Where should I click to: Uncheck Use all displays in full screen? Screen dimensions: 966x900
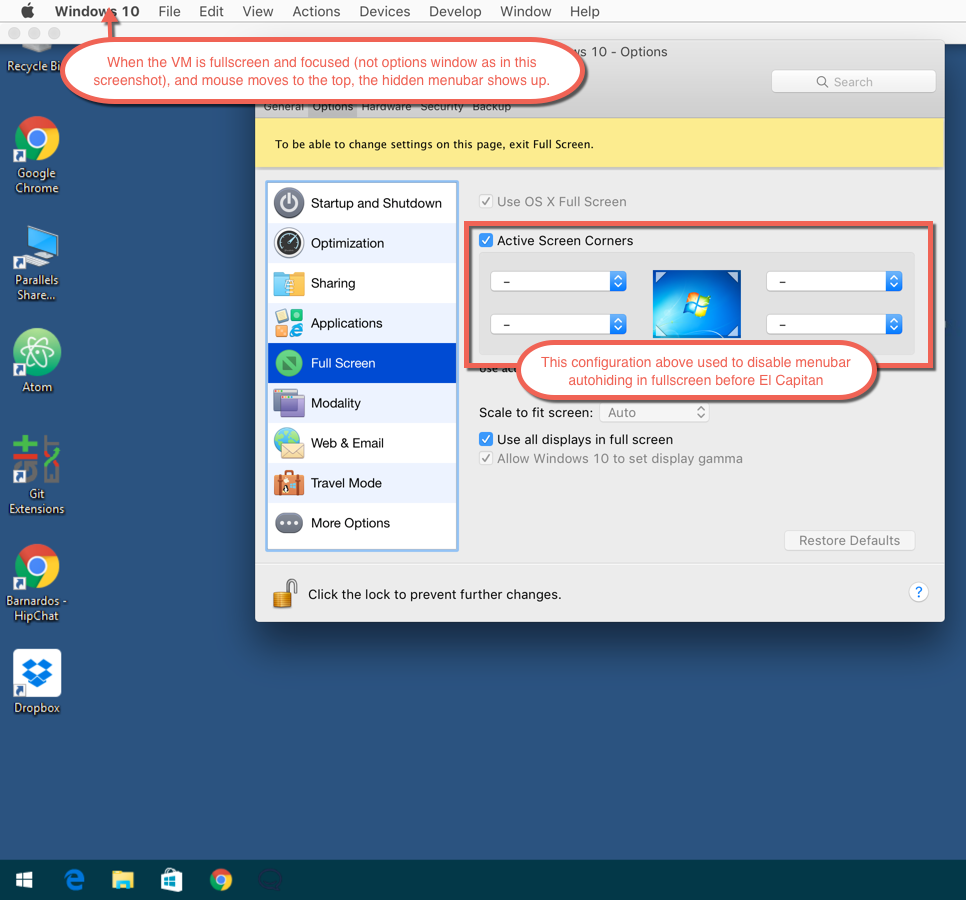click(x=486, y=439)
